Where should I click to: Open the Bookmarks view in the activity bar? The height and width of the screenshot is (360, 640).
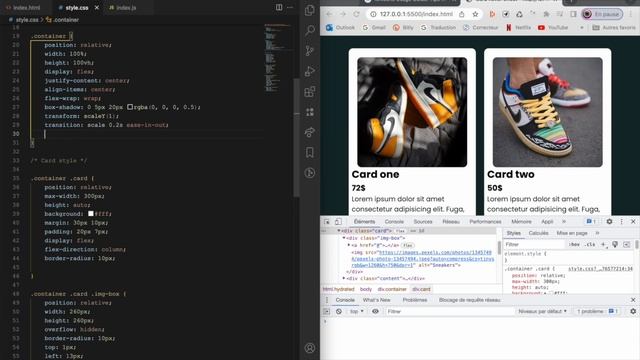pyautogui.click(x=310, y=152)
